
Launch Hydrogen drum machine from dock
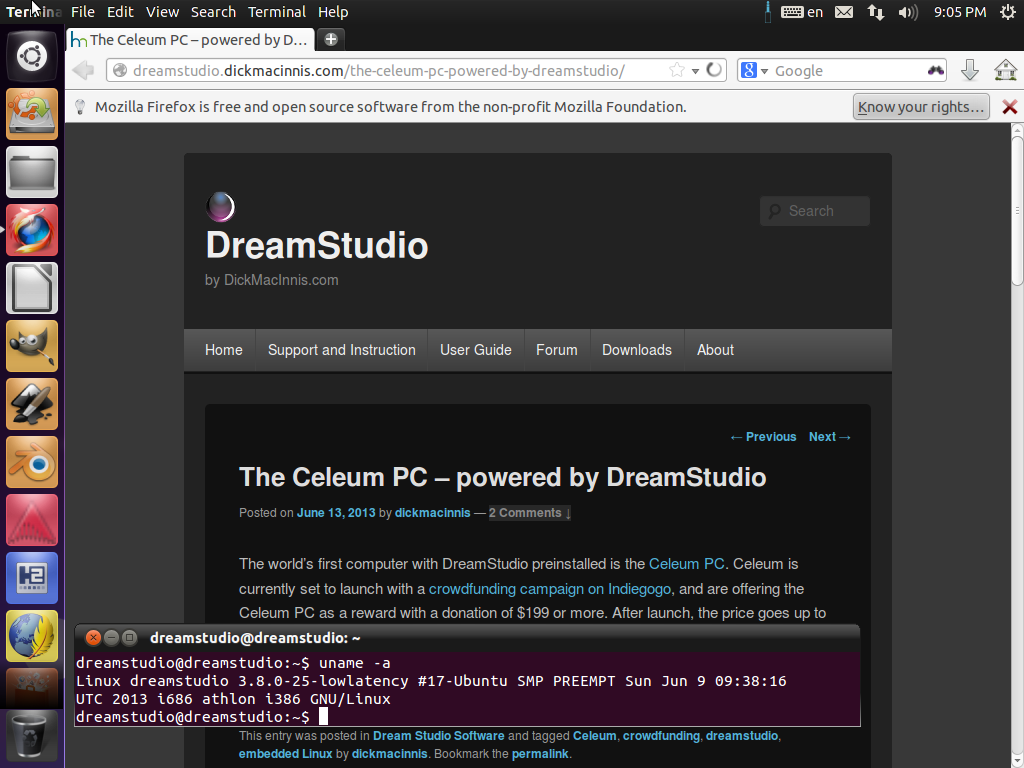point(31,579)
